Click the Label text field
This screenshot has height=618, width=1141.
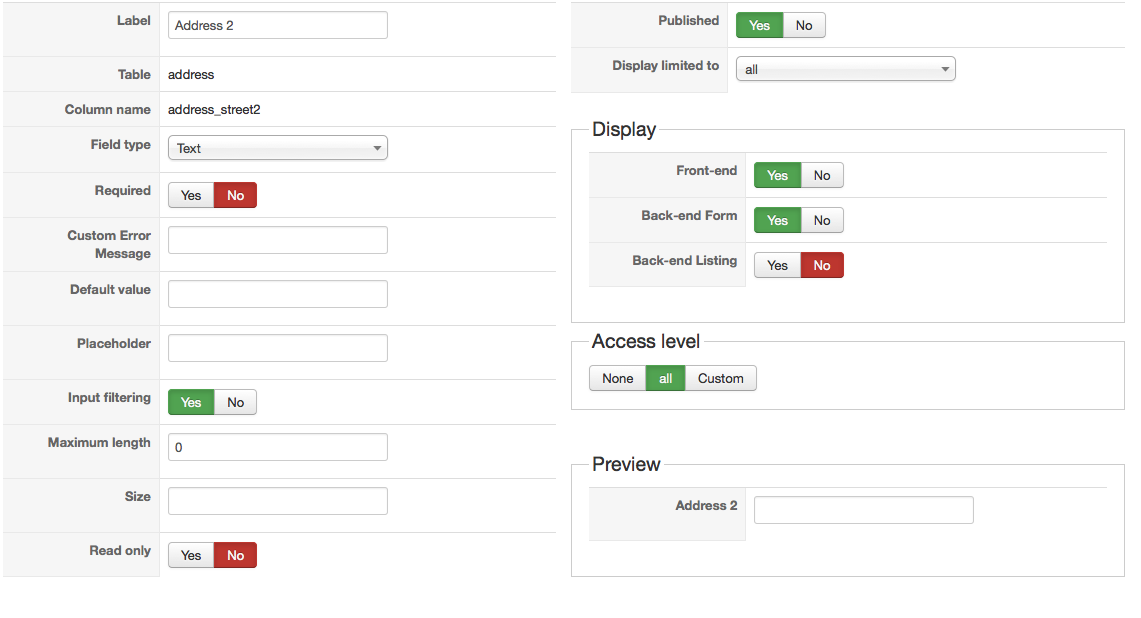(277, 25)
